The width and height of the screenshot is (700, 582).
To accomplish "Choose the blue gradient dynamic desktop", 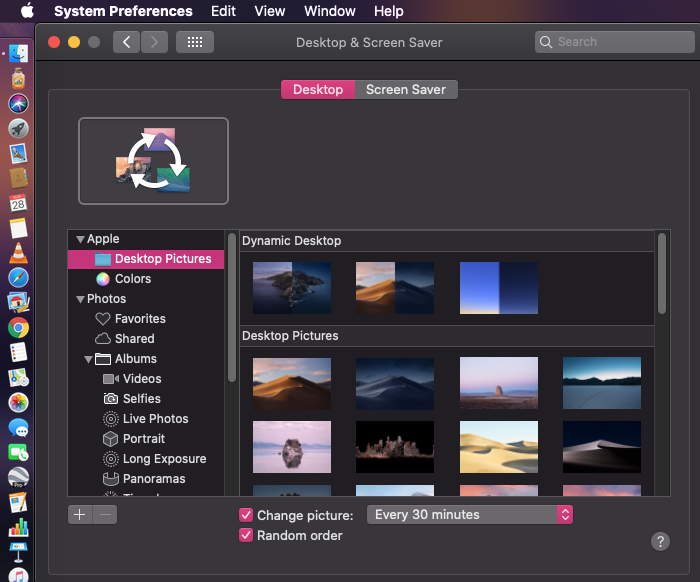I will (499, 288).
